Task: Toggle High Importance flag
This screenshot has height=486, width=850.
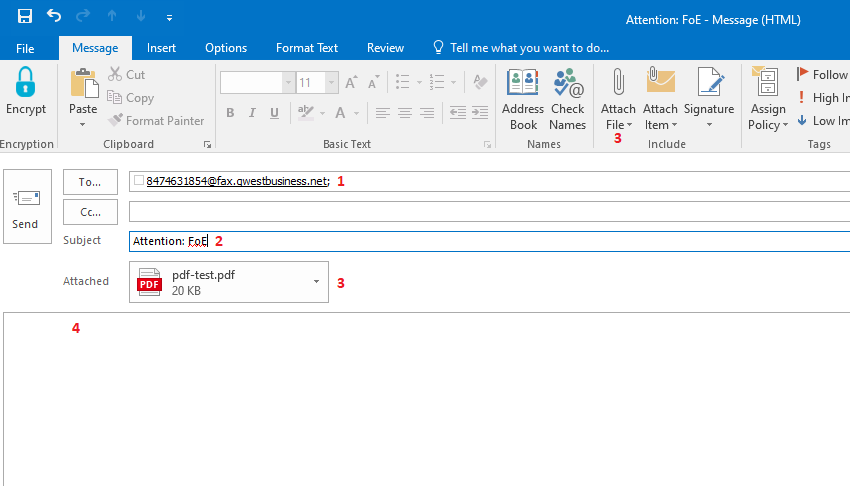Action: [x=820, y=98]
